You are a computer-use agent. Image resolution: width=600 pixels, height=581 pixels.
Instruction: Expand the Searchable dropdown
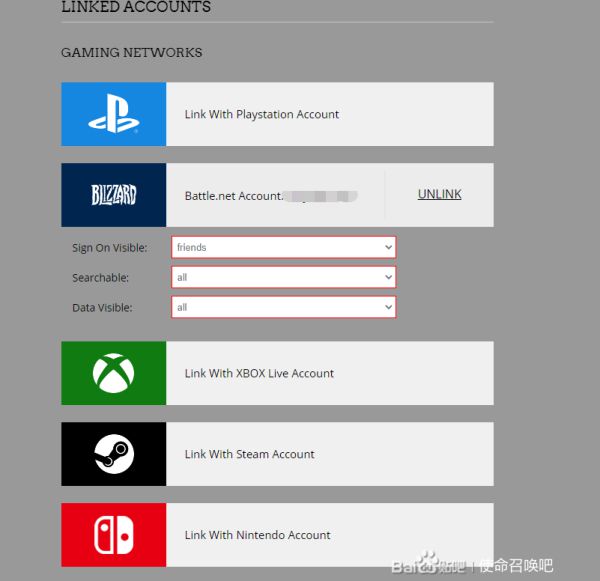pyautogui.click(x=284, y=277)
